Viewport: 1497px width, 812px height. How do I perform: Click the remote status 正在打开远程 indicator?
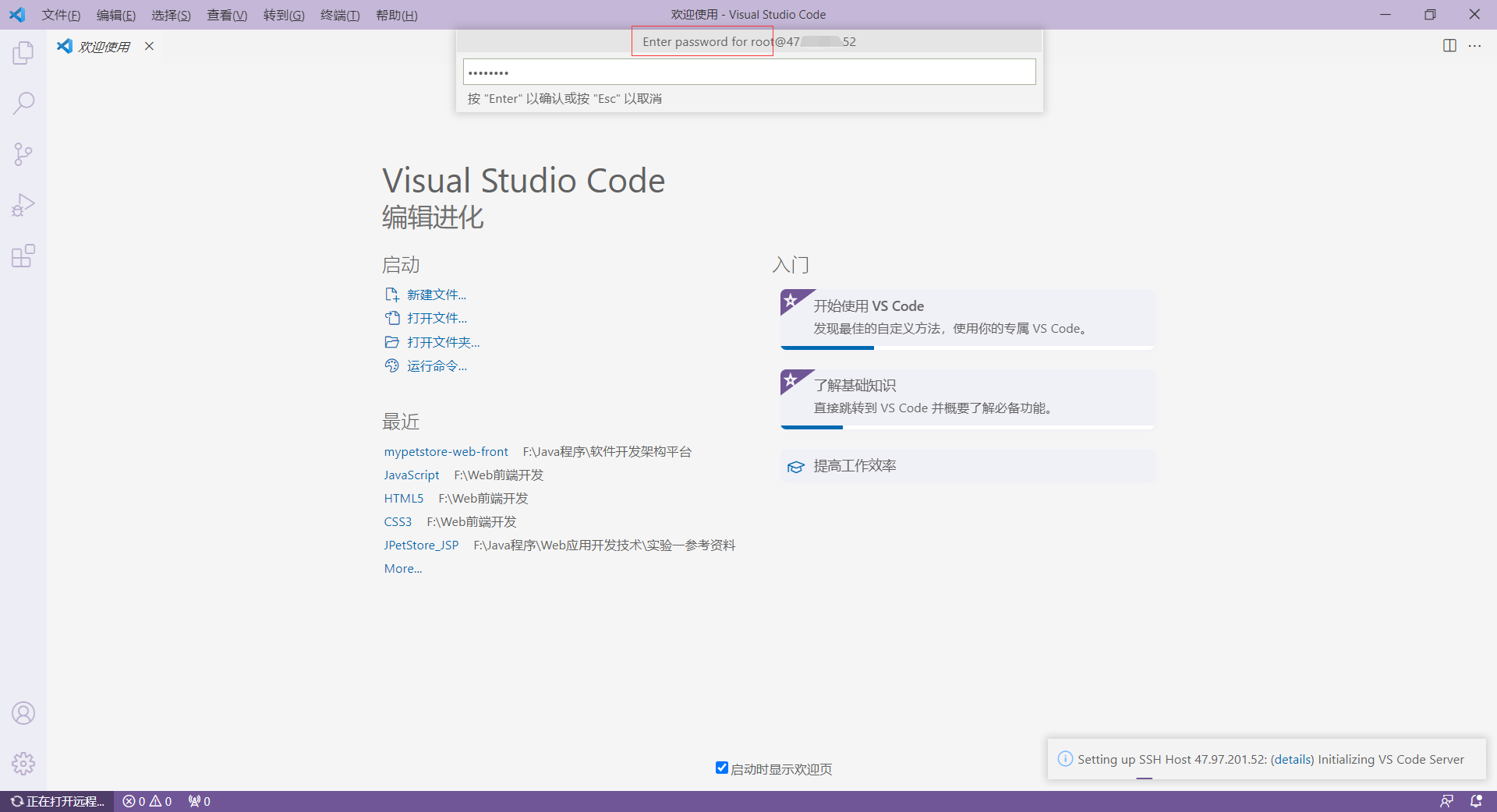click(57, 801)
